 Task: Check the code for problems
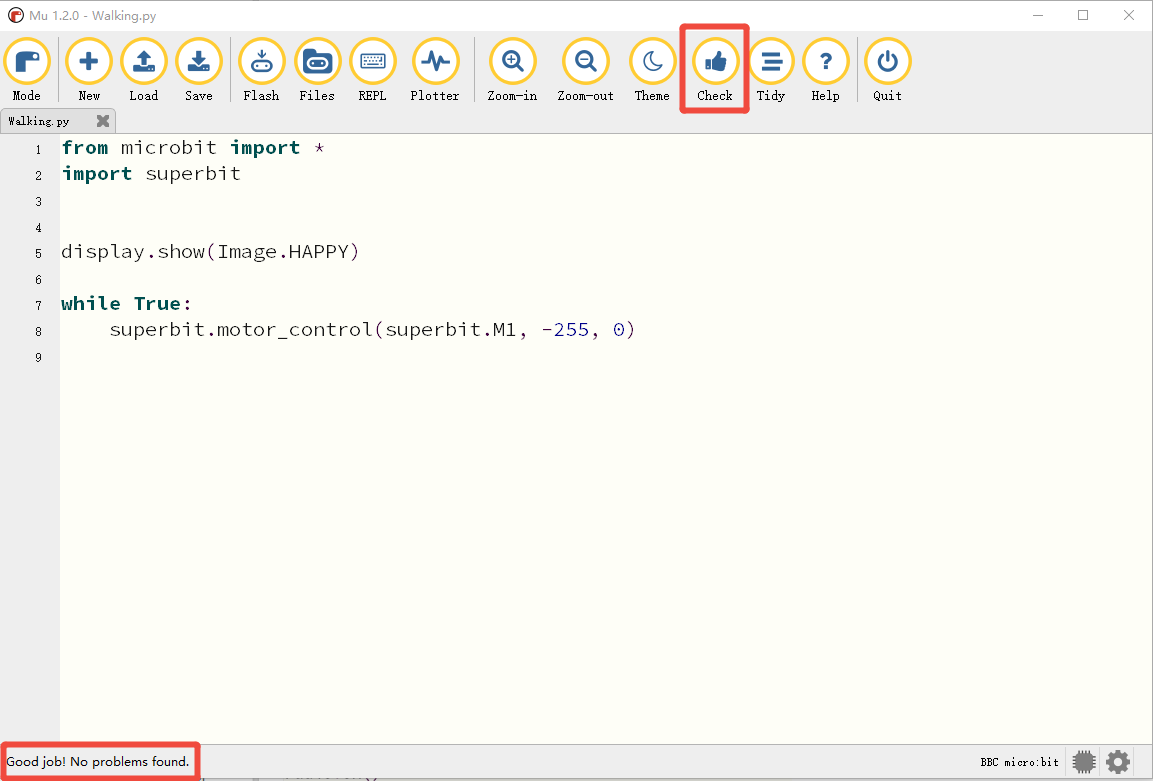click(715, 71)
